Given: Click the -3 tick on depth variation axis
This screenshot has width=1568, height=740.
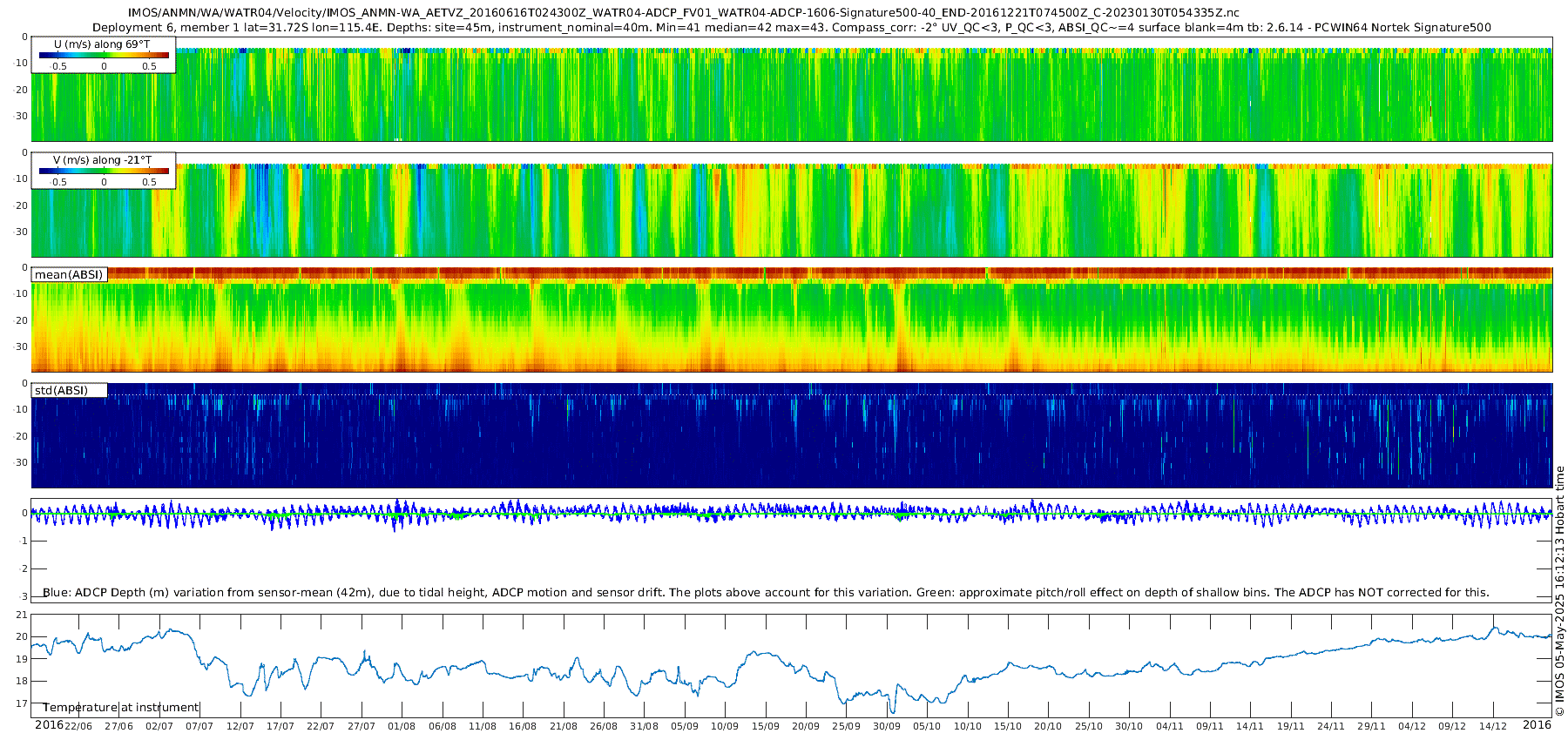Looking at the screenshot, I should pos(24,597).
